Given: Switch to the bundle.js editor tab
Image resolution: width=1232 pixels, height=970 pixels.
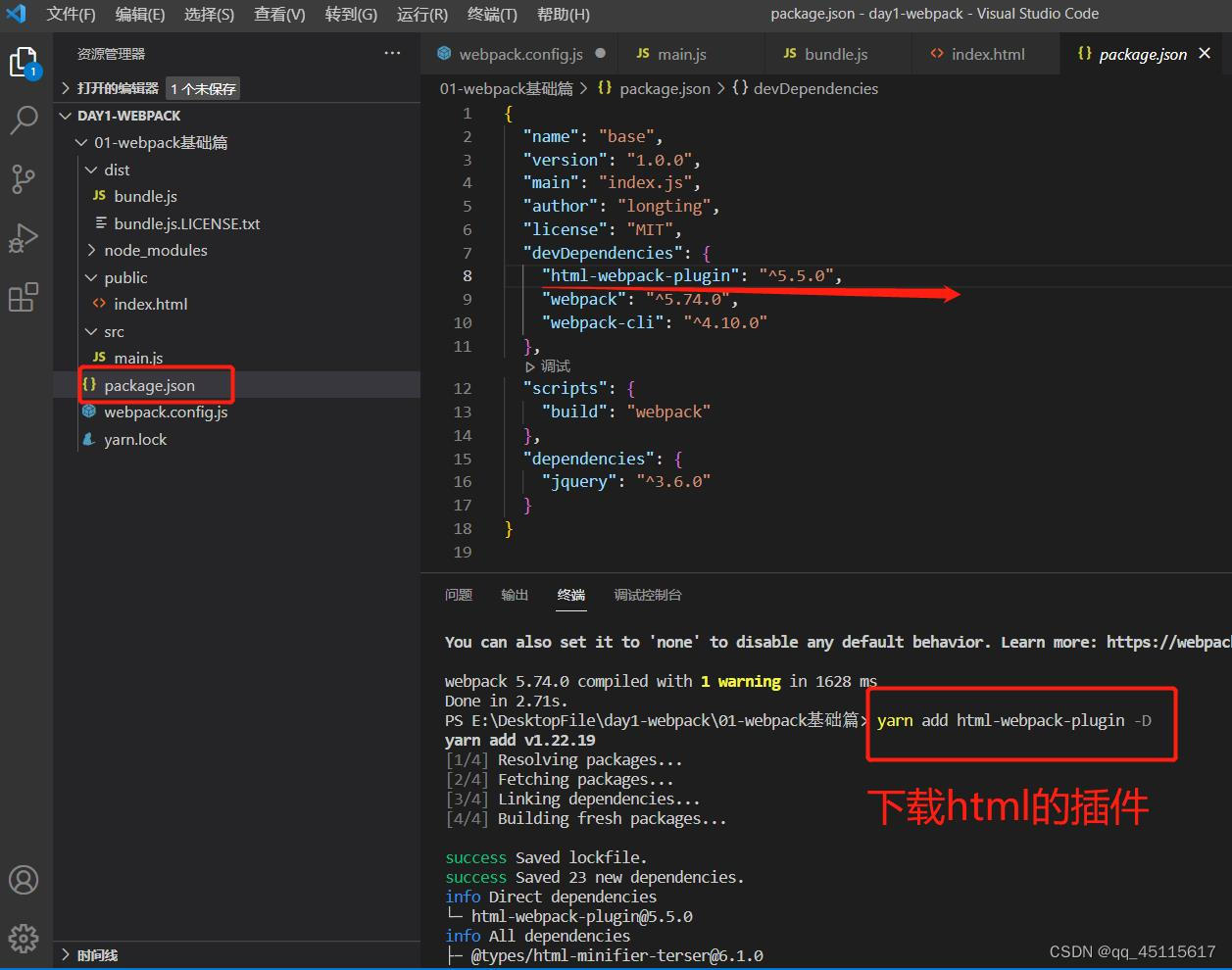Looking at the screenshot, I should click(836, 54).
